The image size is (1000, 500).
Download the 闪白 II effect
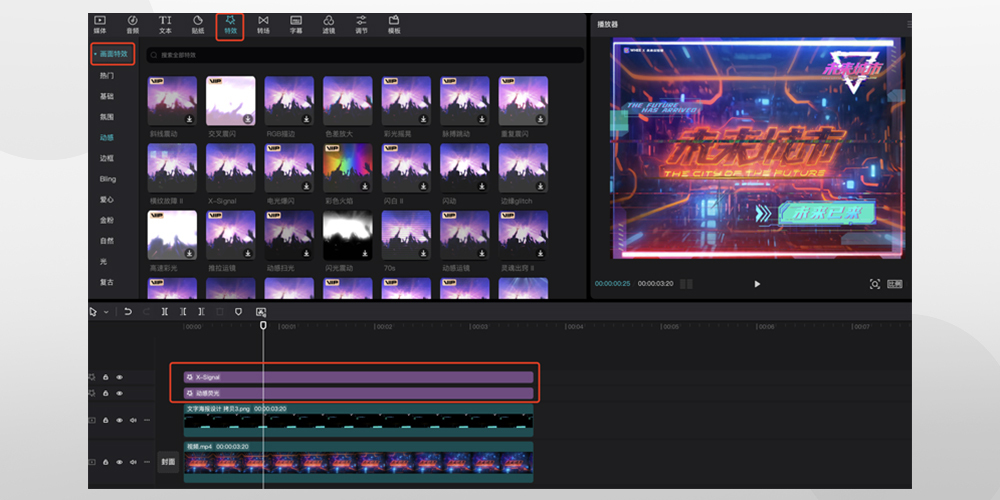[423, 186]
